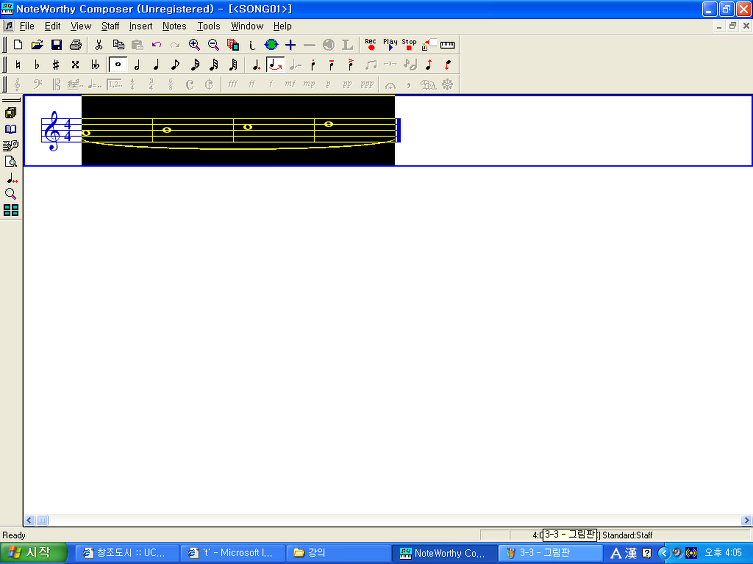Open the File menu
Viewport: 753px width, 564px height.
click(26, 26)
